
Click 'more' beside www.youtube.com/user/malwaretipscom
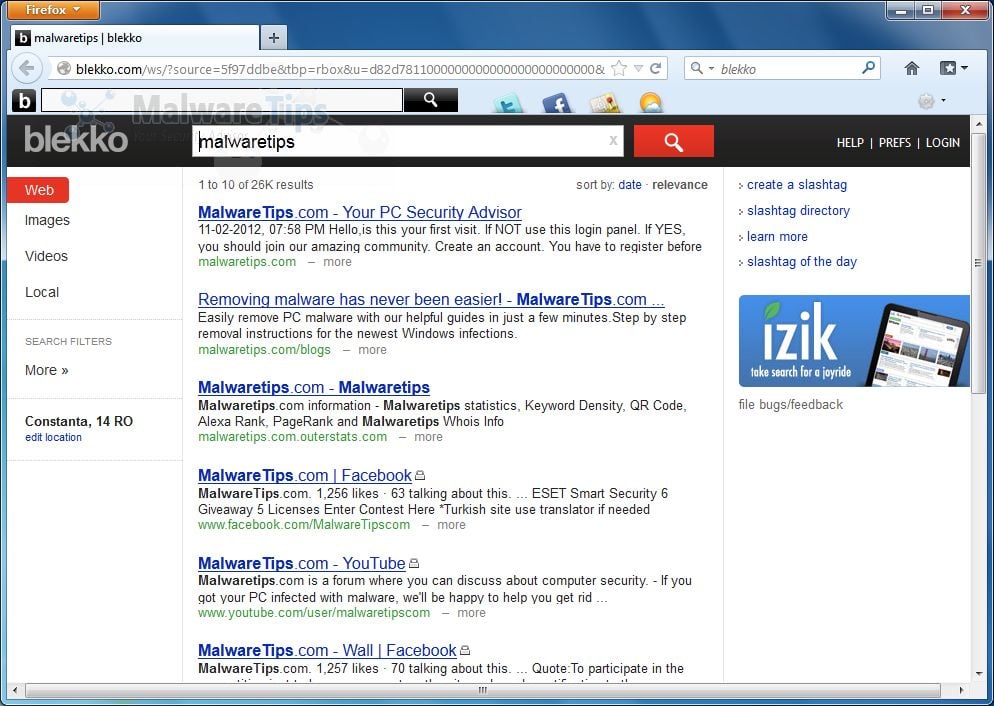pos(471,613)
